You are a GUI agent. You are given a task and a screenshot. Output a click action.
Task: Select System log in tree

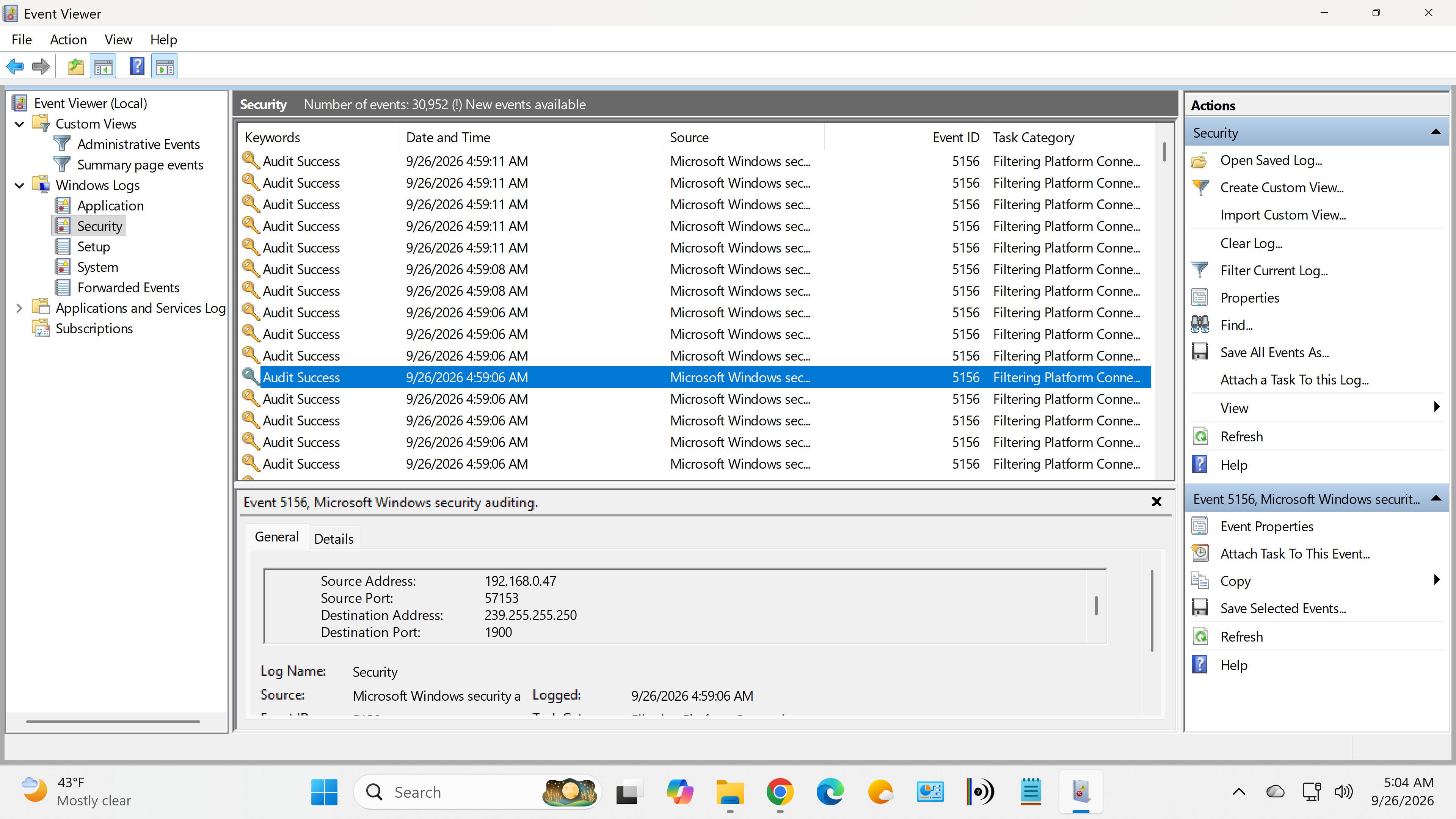98,267
